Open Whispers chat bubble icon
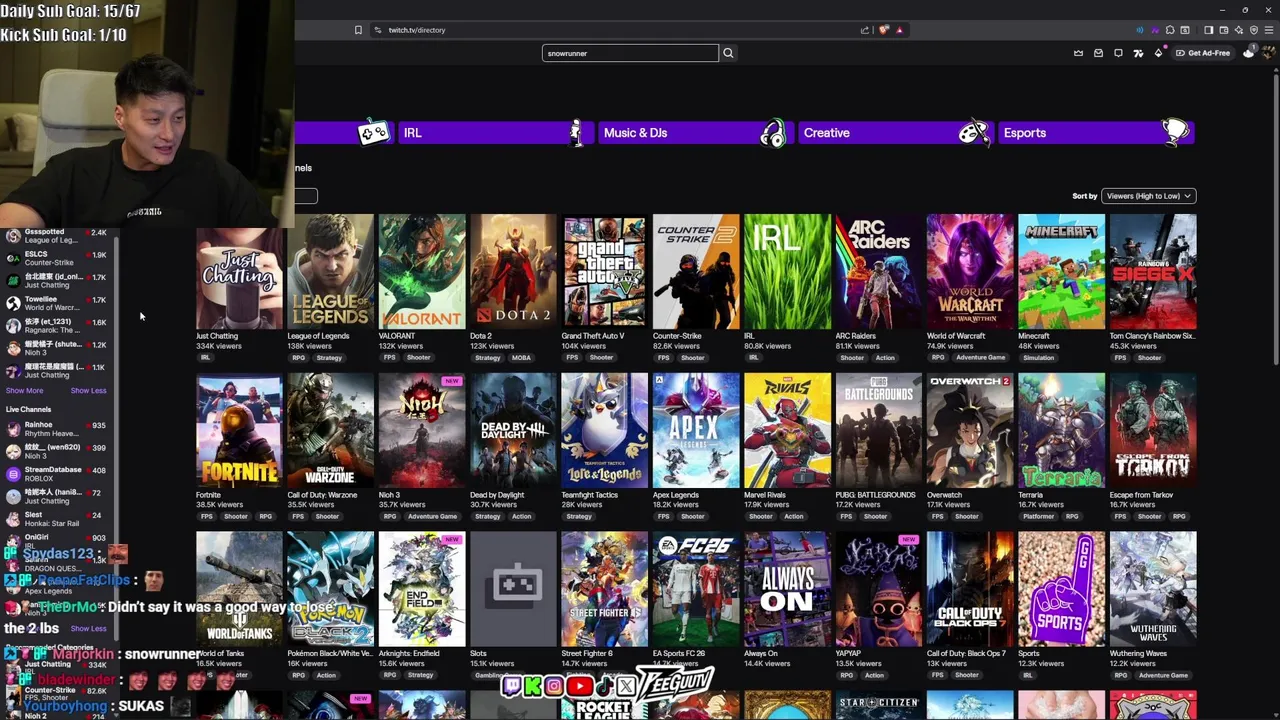 (x=1118, y=53)
